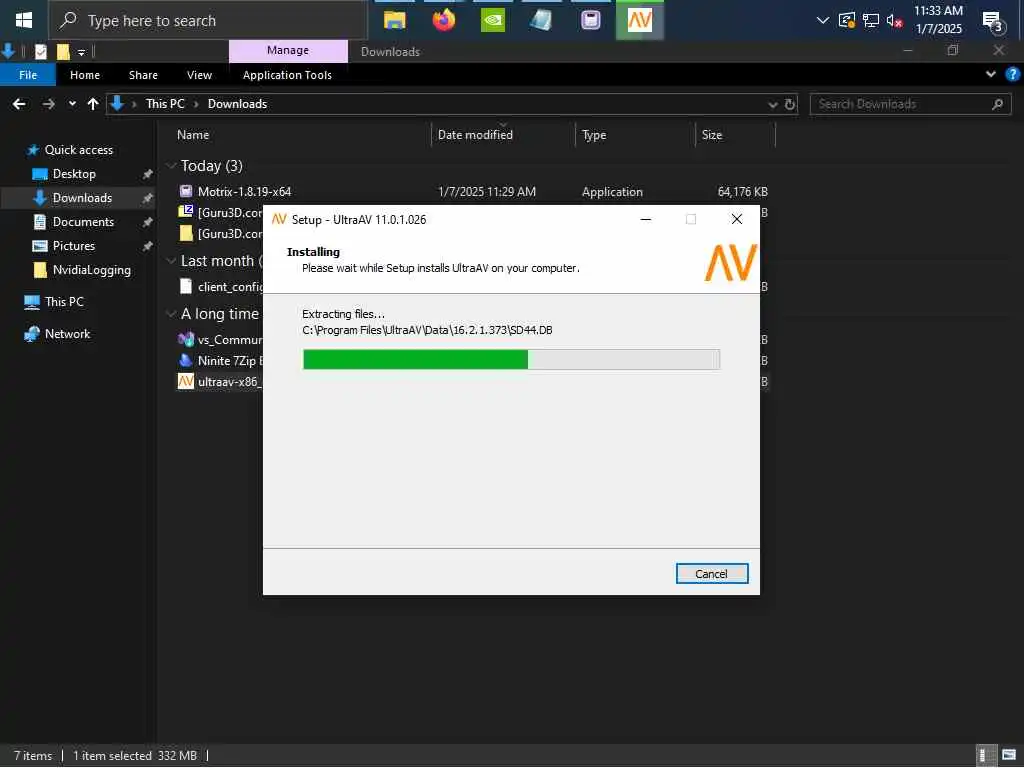Screen dimensions: 1024x768
Task: Open NvidiaLogging folder in navigation pane
Action: pos(91,270)
